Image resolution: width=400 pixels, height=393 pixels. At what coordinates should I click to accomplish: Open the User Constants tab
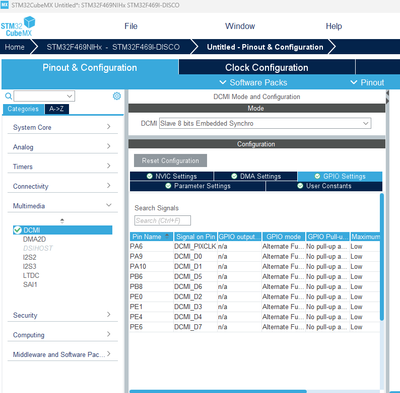(x=324, y=186)
